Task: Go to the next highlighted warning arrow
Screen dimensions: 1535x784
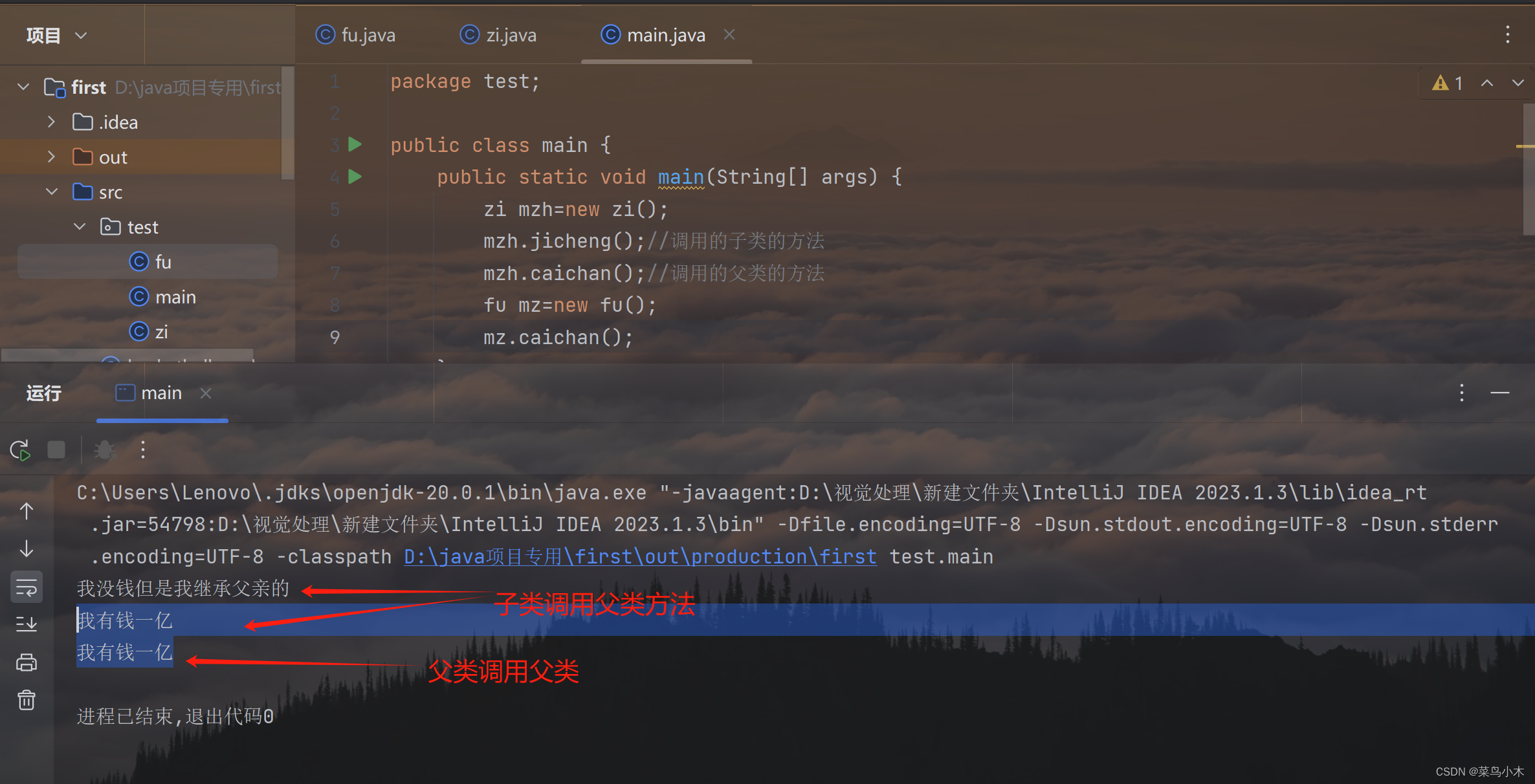Action: point(1518,83)
